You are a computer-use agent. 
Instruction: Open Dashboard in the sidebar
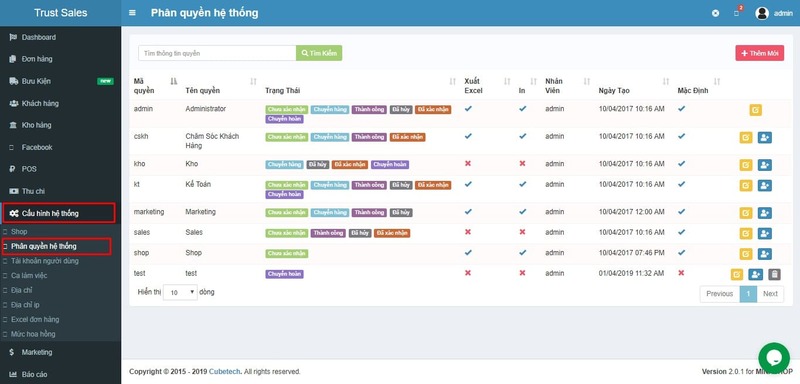pyautogui.click(x=60, y=37)
